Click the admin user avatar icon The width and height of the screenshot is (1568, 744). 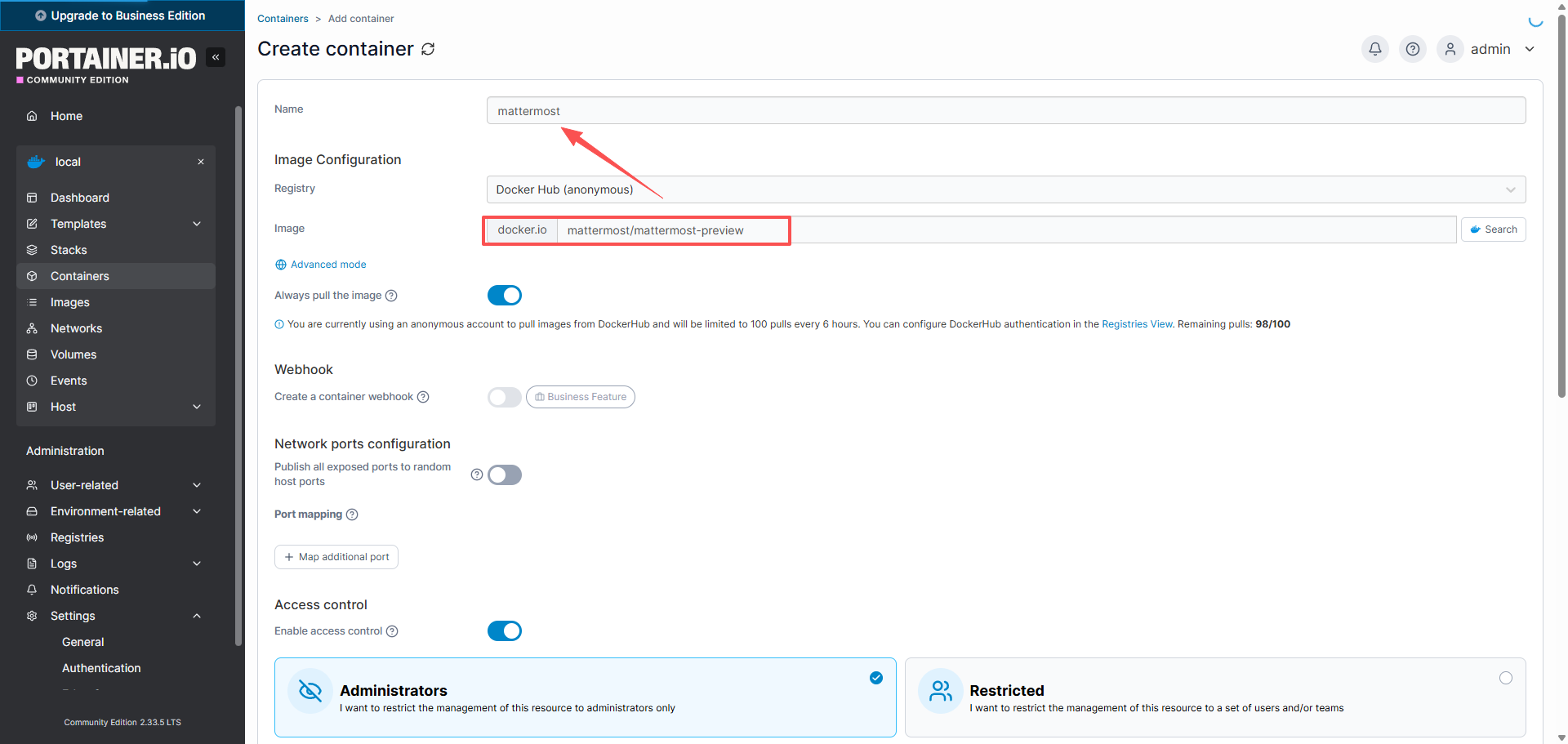click(1450, 49)
